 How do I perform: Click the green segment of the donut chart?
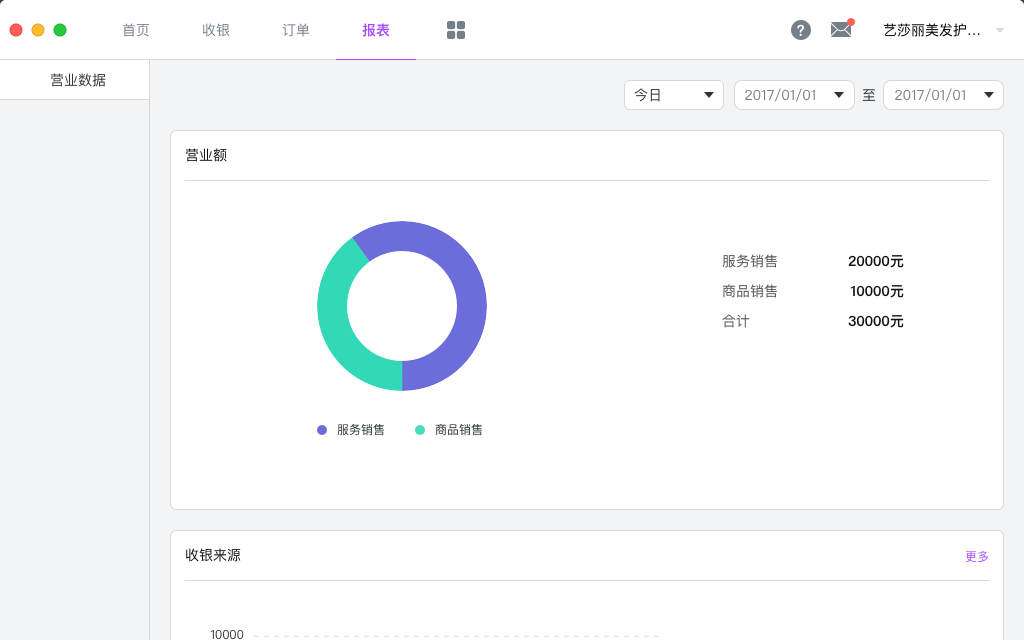click(336, 320)
